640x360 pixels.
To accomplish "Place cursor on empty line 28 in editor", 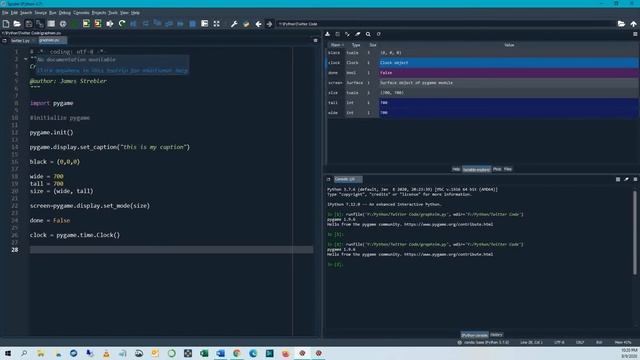I will 171,249.
